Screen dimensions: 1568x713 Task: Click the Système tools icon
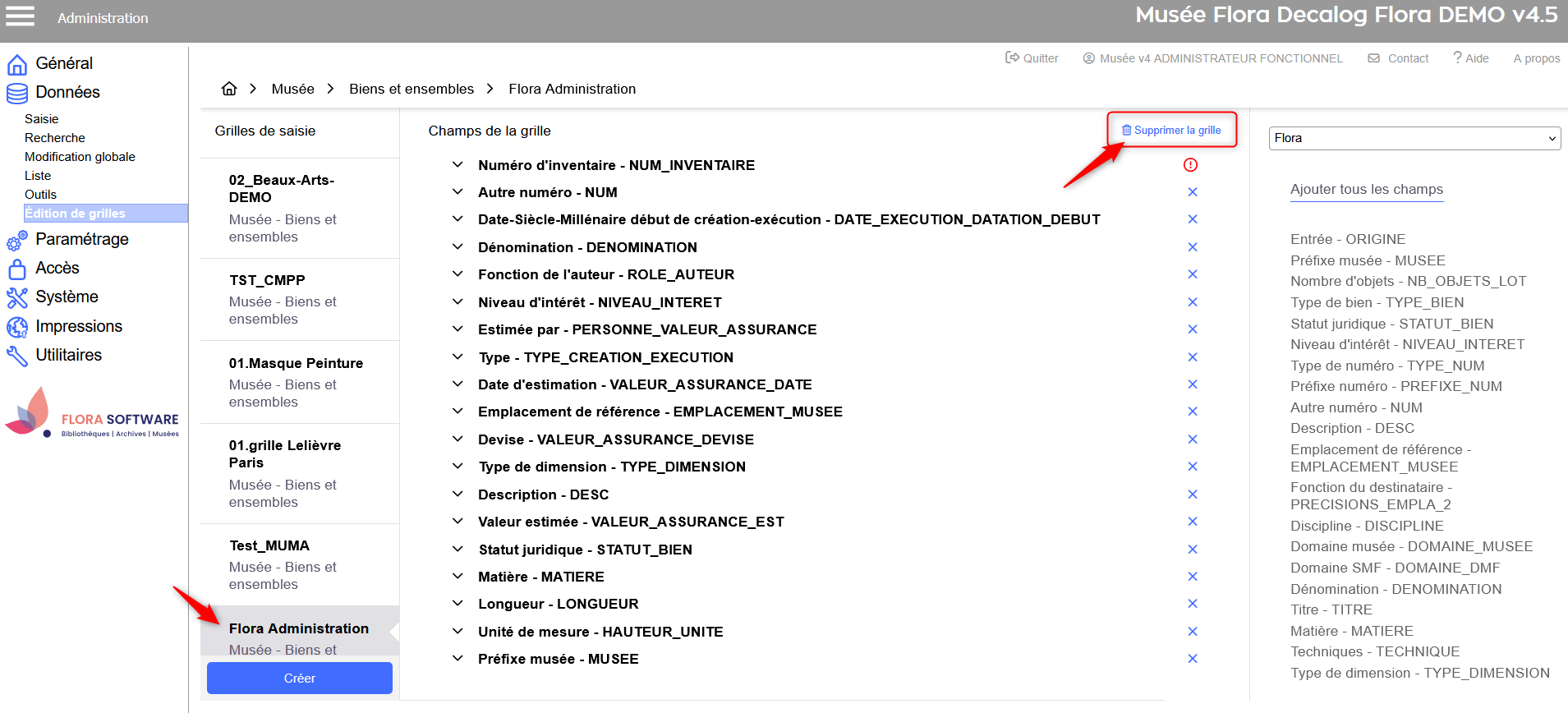click(x=17, y=297)
